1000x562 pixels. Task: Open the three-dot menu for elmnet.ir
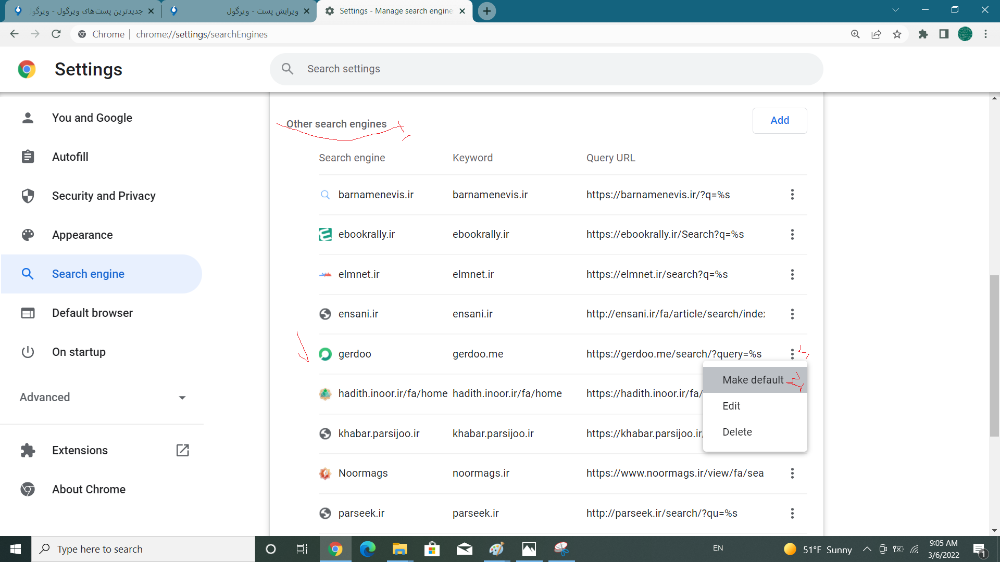click(792, 274)
